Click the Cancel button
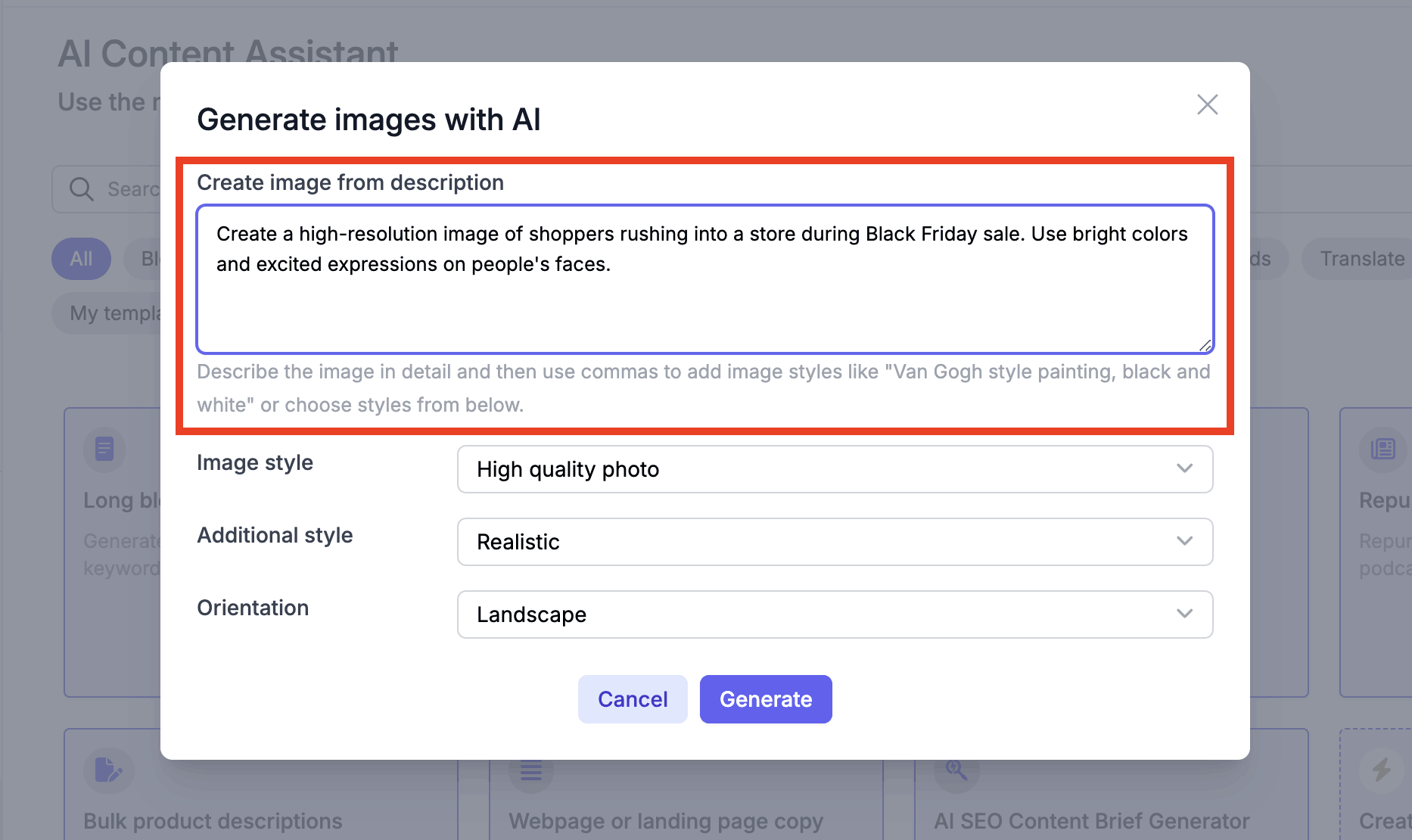This screenshot has height=840, width=1412. pyautogui.click(x=633, y=699)
